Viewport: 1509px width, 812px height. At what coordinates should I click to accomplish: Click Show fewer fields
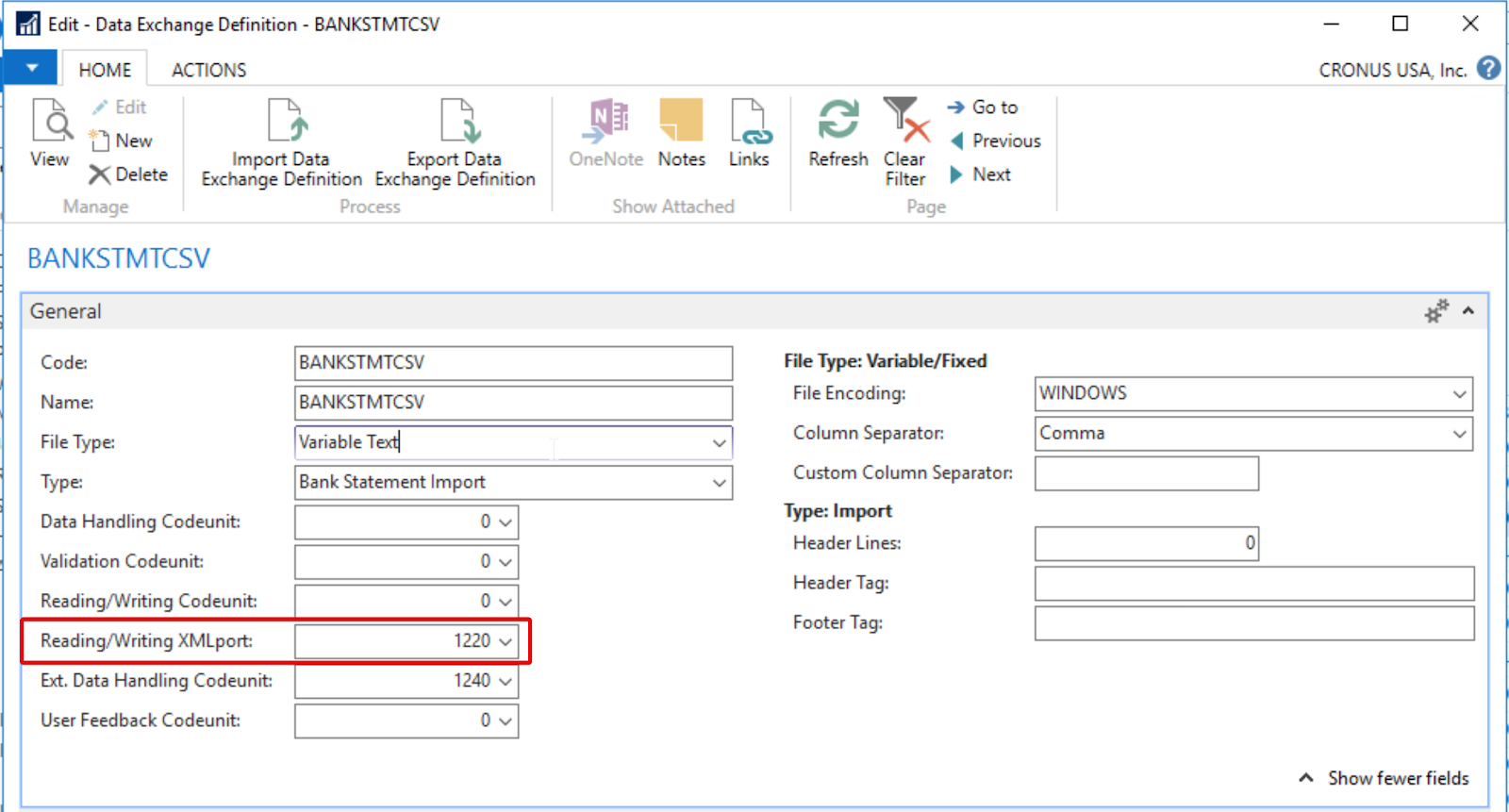coord(1384,778)
